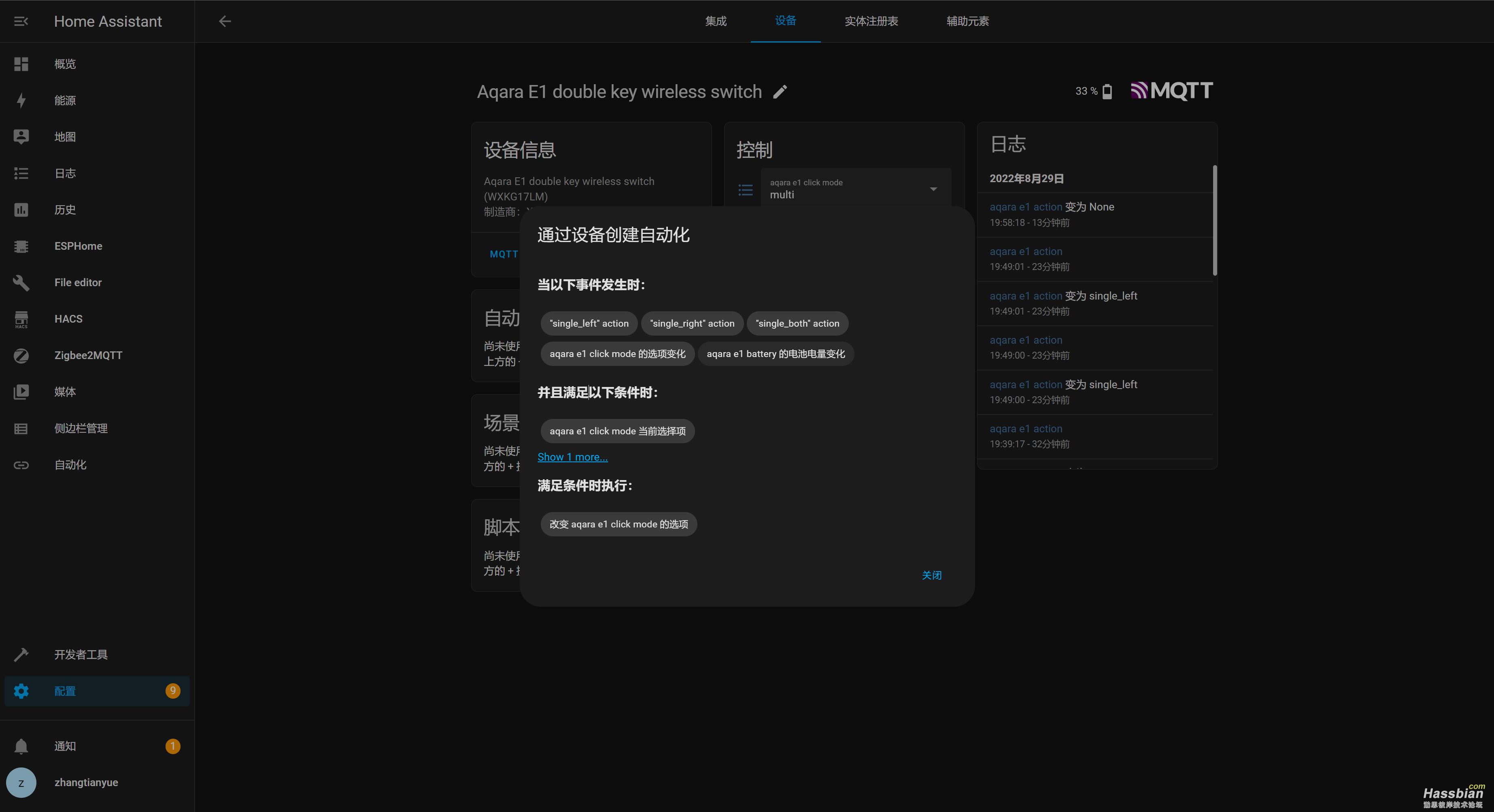This screenshot has height=812, width=1494.
Task: Click the Show 1 more... link
Action: tap(572, 457)
